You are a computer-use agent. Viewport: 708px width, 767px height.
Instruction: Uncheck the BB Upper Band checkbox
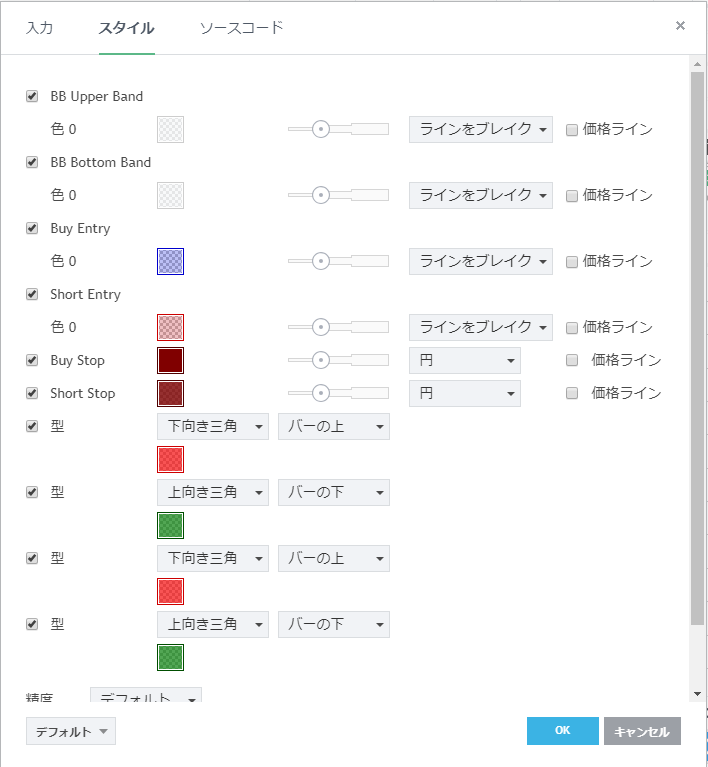(x=32, y=96)
